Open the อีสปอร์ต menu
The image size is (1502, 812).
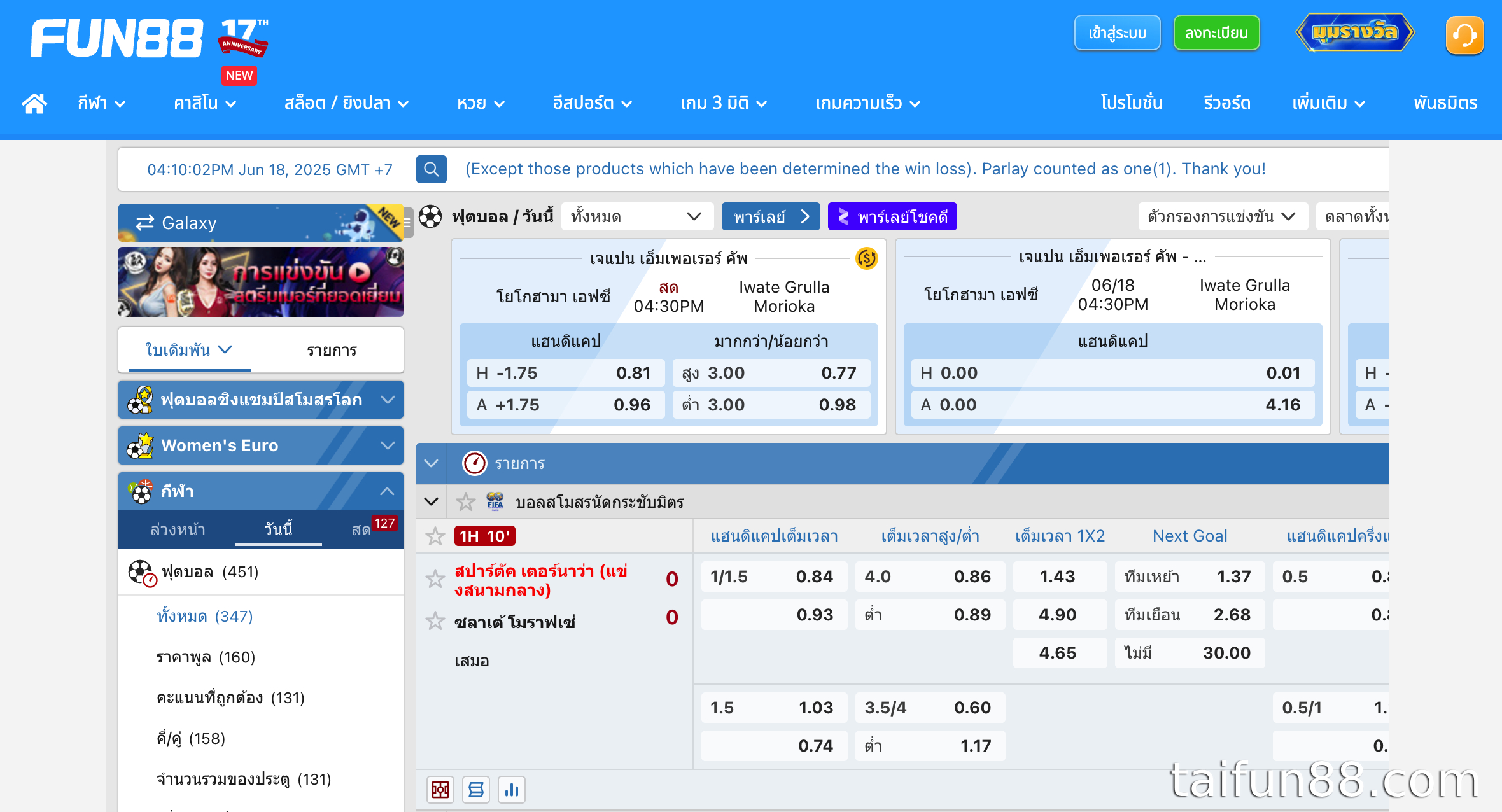(592, 103)
